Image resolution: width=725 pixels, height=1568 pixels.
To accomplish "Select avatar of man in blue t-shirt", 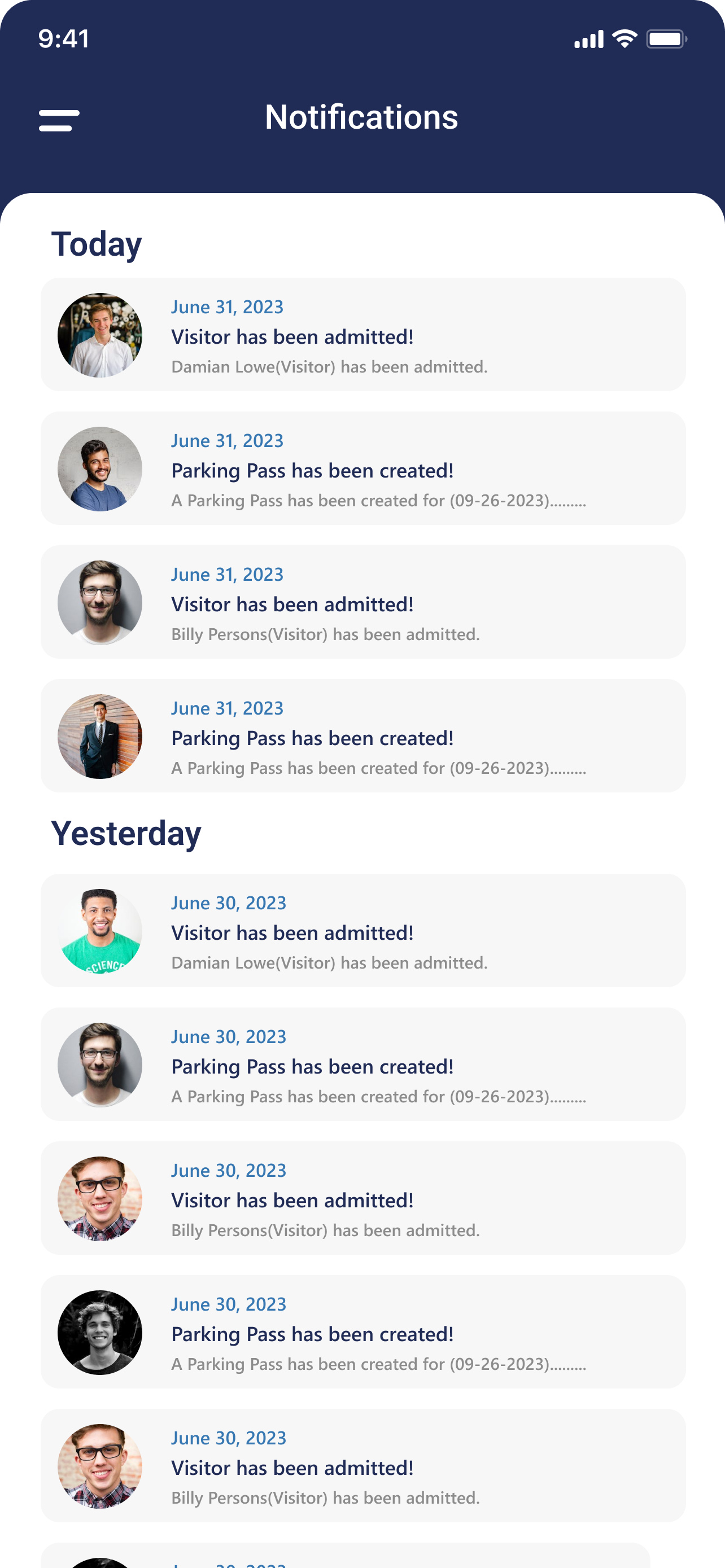I will pos(100,468).
